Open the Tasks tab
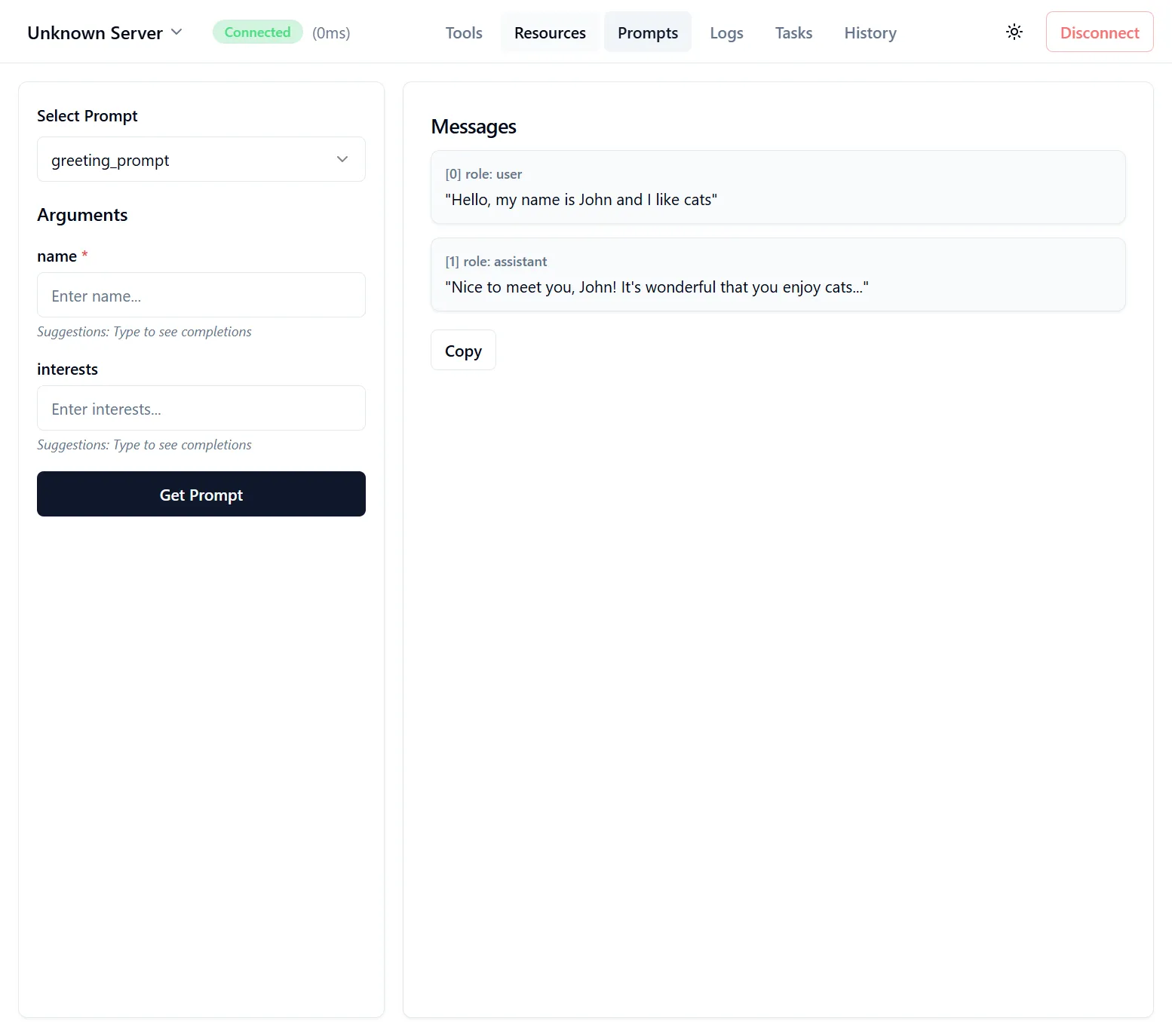 click(x=793, y=32)
